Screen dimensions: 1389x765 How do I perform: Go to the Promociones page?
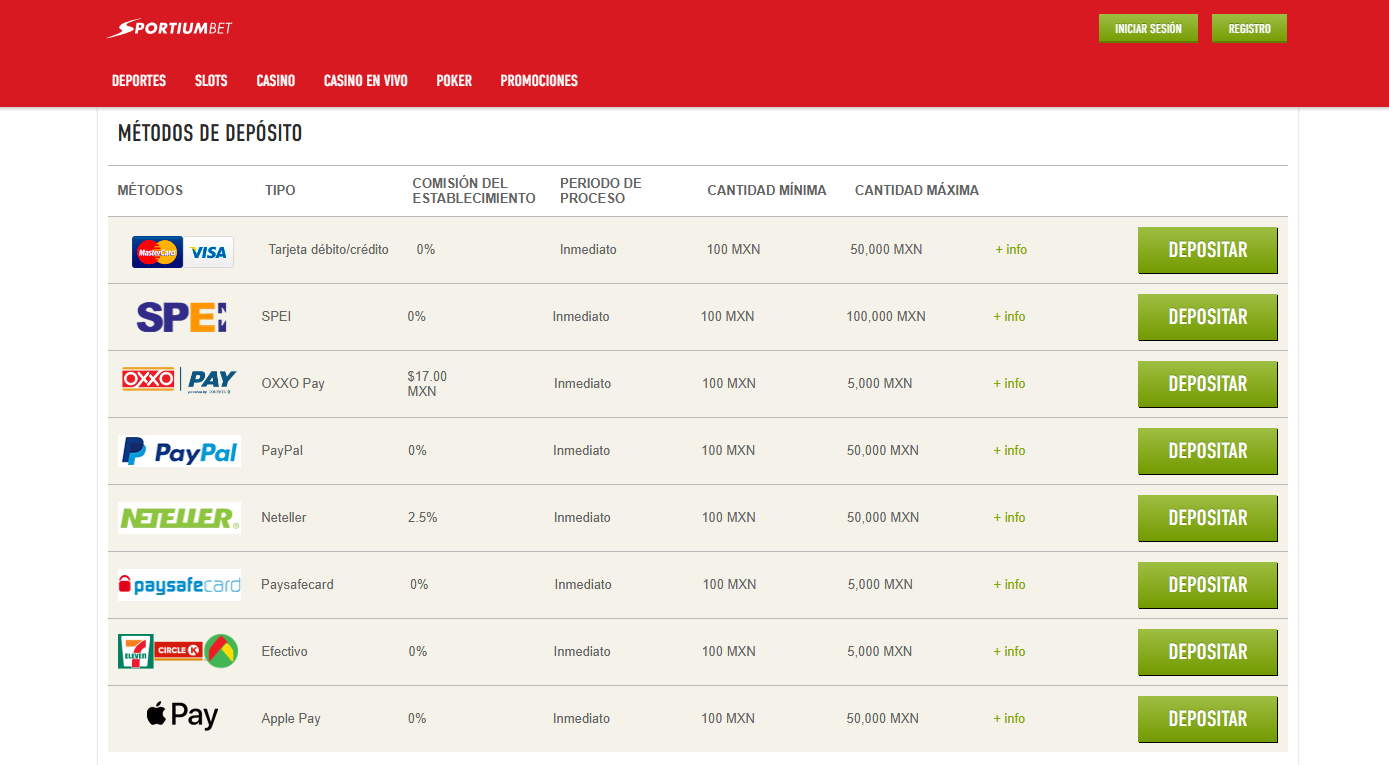pyautogui.click(x=538, y=81)
